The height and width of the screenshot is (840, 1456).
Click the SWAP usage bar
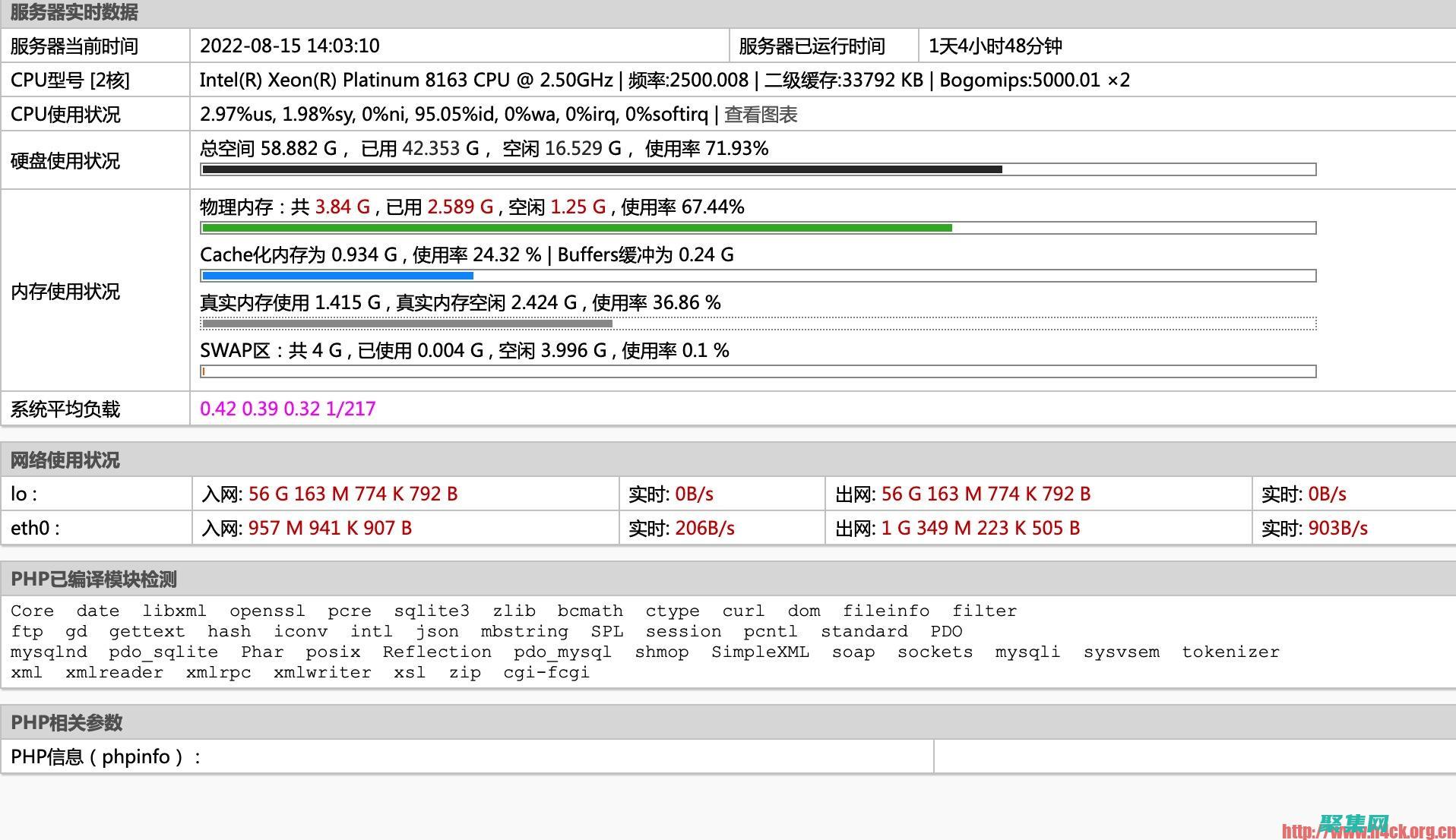(758, 371)
